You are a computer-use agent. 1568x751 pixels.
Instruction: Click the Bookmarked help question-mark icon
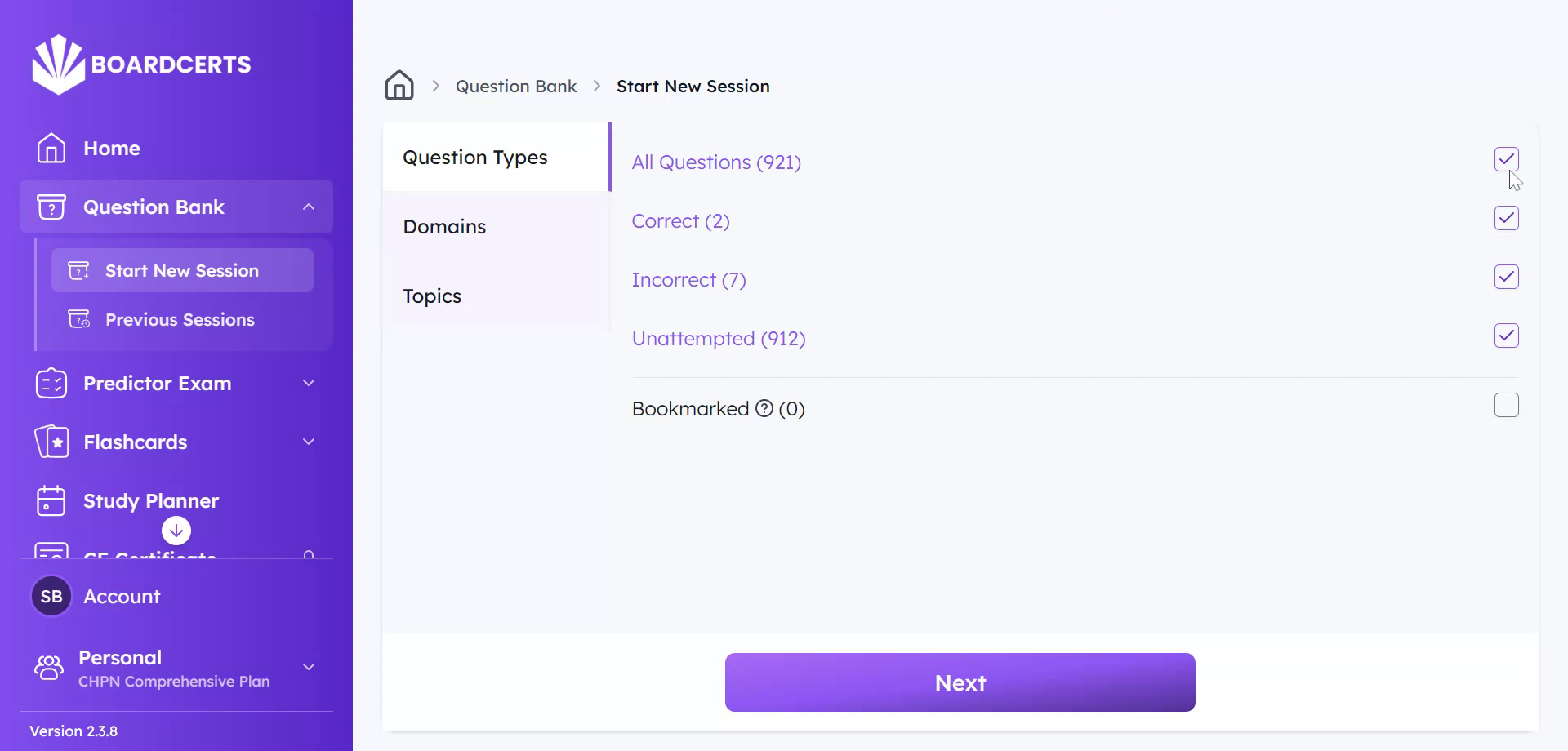pyautogui.click(x=764, y=408)
